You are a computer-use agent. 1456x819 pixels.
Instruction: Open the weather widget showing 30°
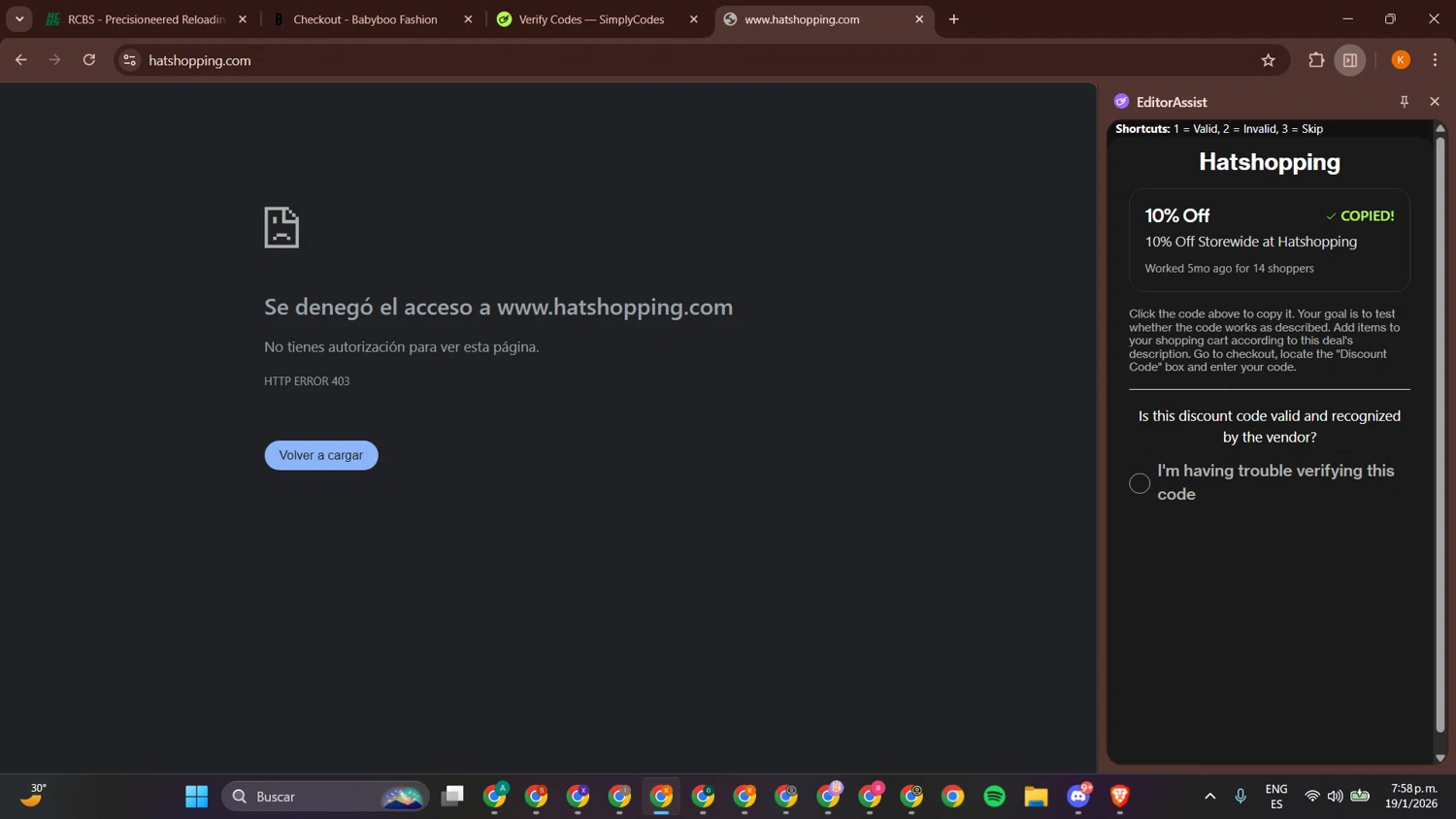point(33,796)
